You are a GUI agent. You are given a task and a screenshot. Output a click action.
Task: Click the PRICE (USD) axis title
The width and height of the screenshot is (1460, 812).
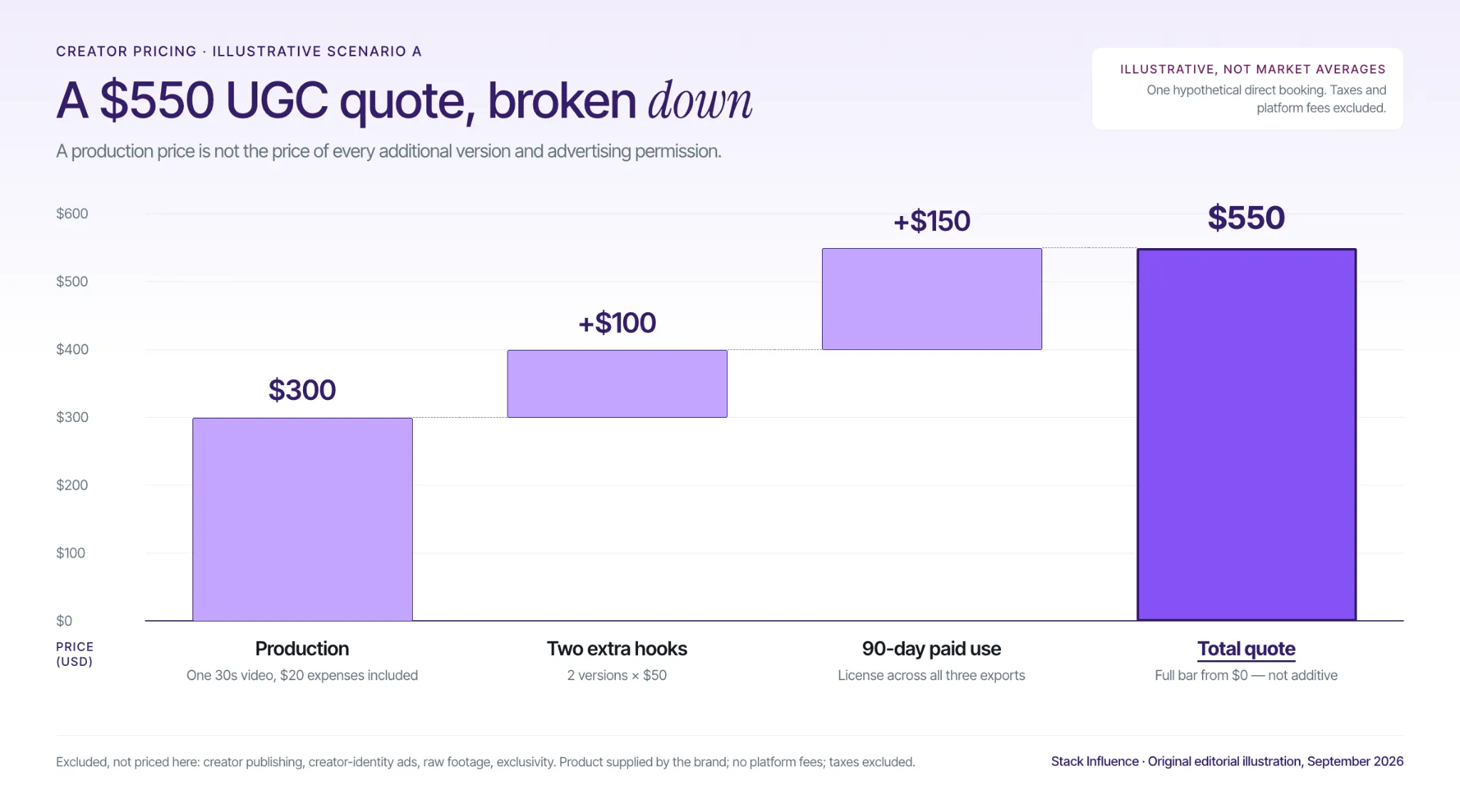[75, 654]
